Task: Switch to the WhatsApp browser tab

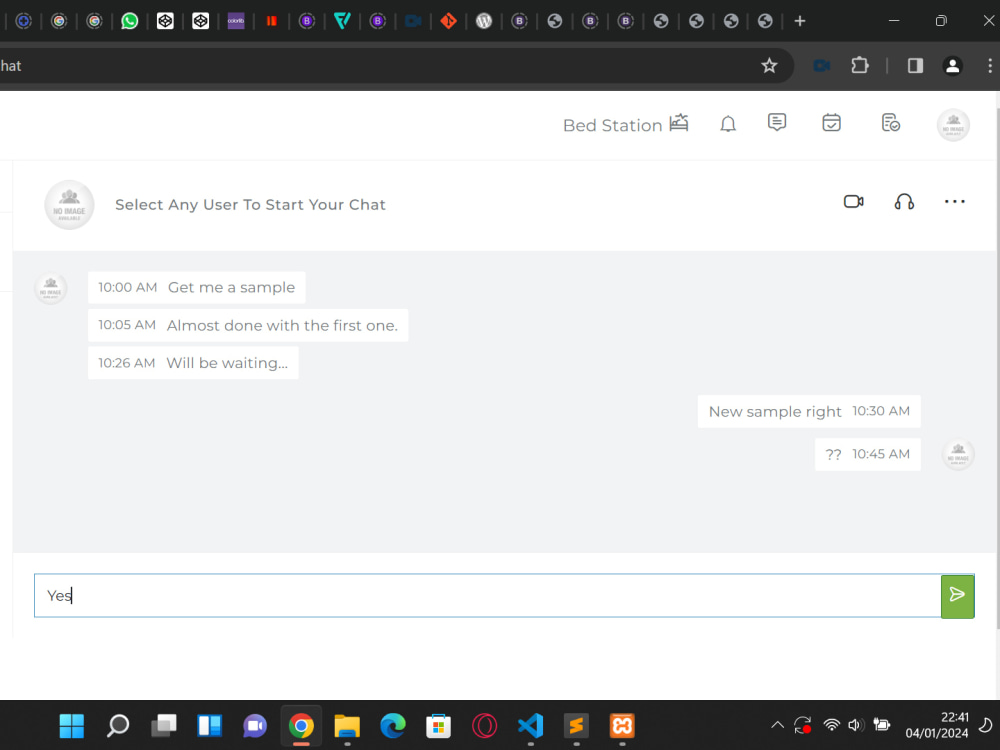Action: click(x=129, y=21)
